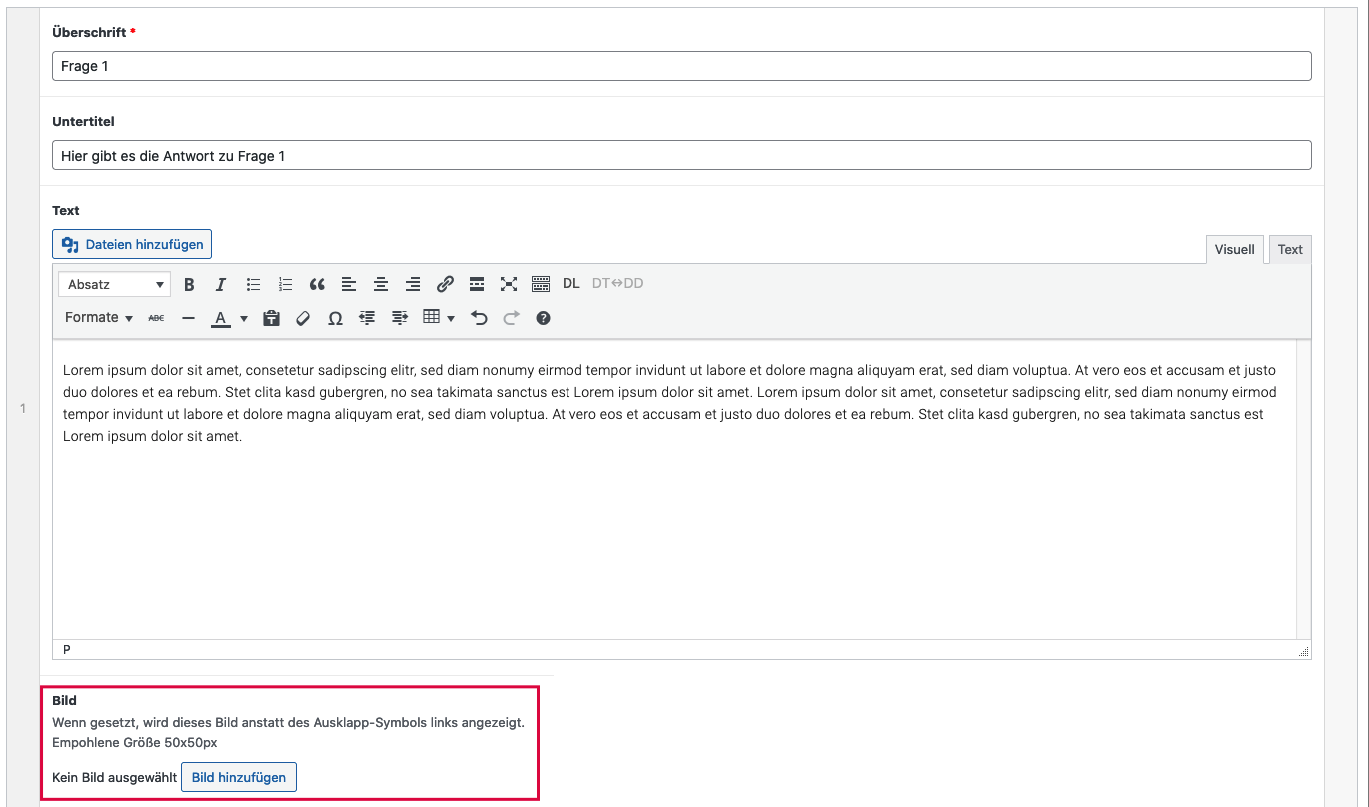This screenshot has height=807, width=1369.
Task: Expand the Formate dropdown menu
Action: pyautogui.click(x=98, y=318)
